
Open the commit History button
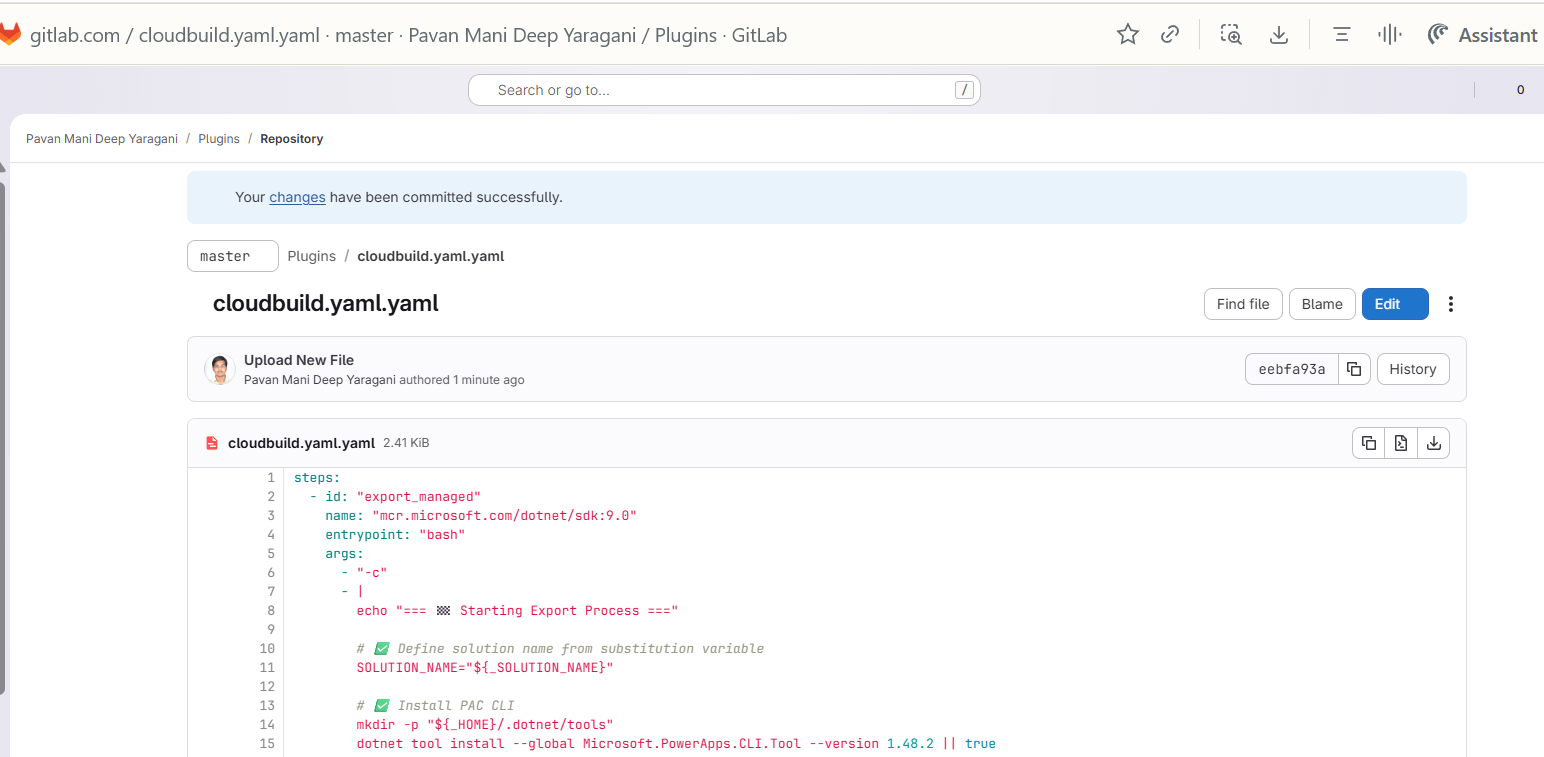(1412, 369)
